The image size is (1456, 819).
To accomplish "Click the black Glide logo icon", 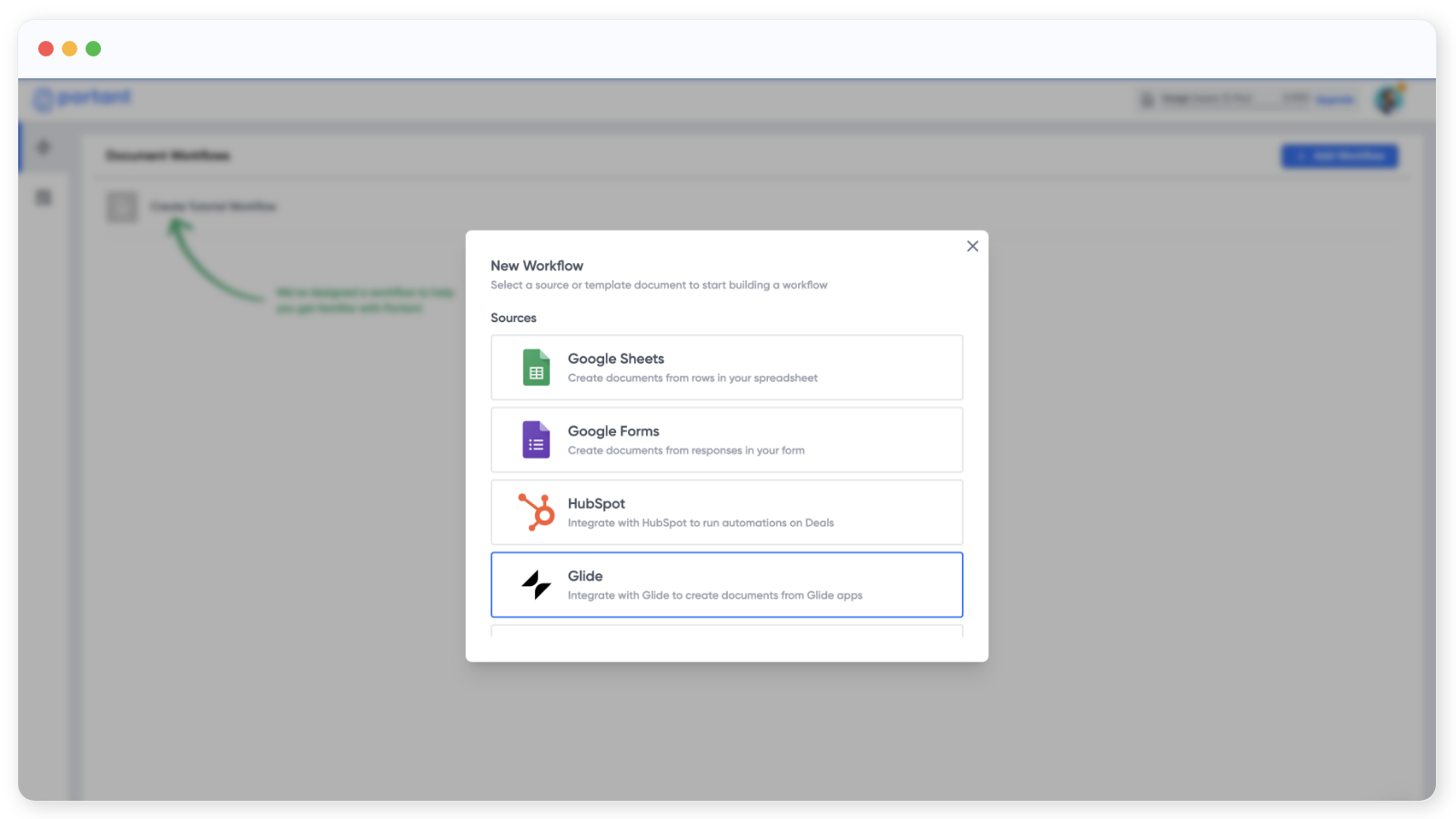I will [x=536, y=584].
